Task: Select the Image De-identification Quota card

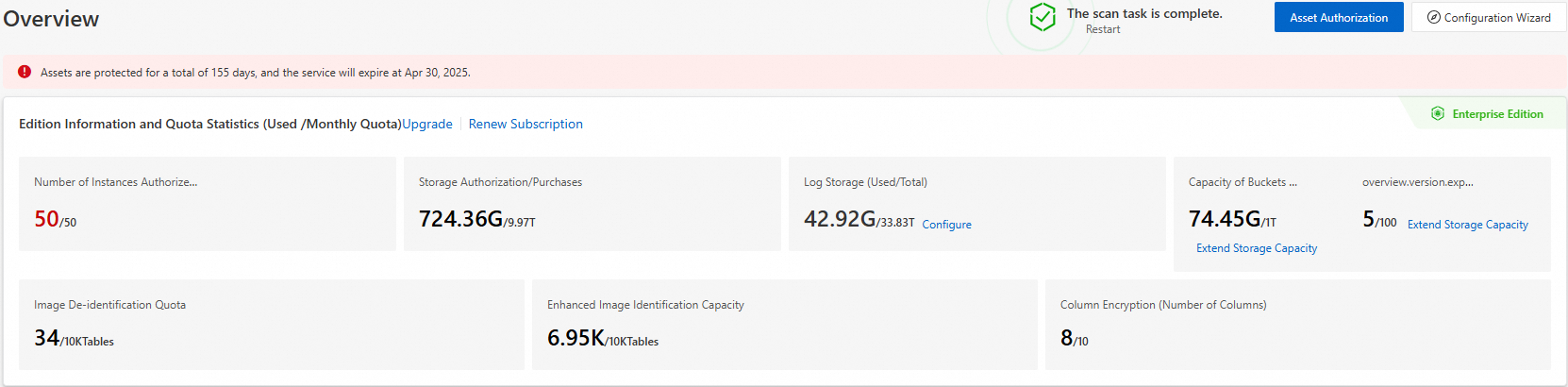Action: (x=272, y=324)
